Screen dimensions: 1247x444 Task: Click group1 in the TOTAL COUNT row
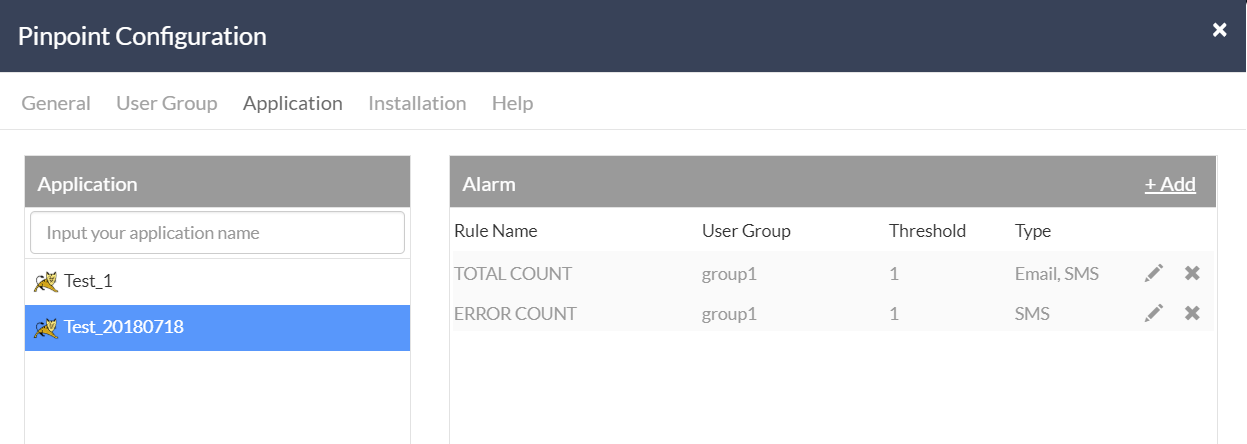729,273
